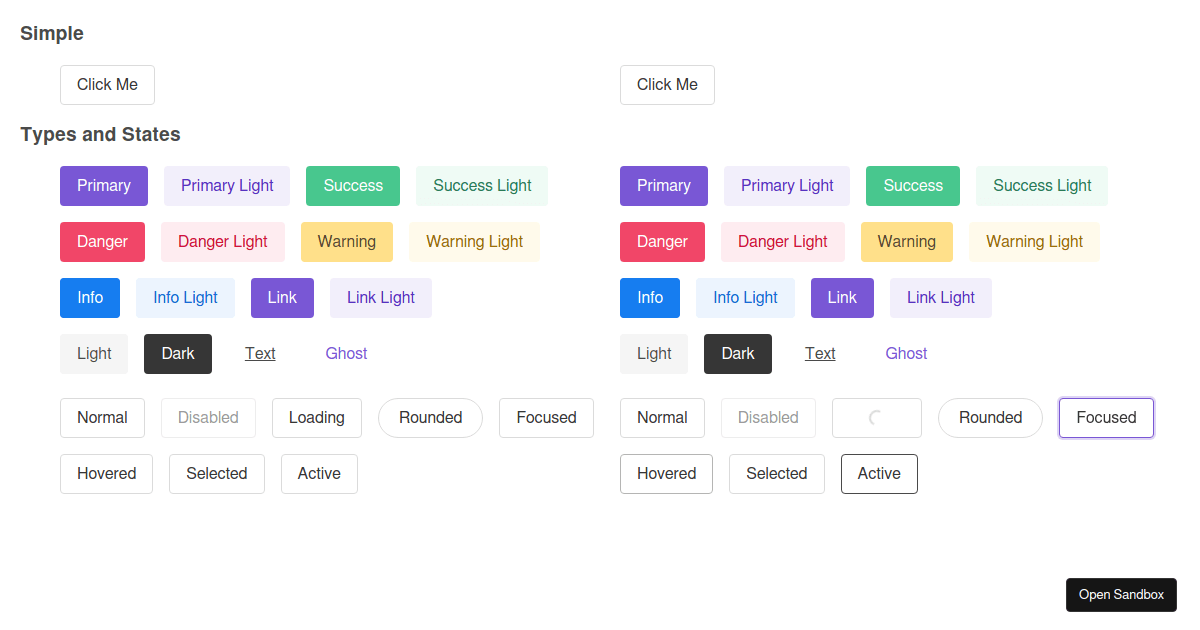
Task: Click the Ghost text button
Action: click(346, 353)
